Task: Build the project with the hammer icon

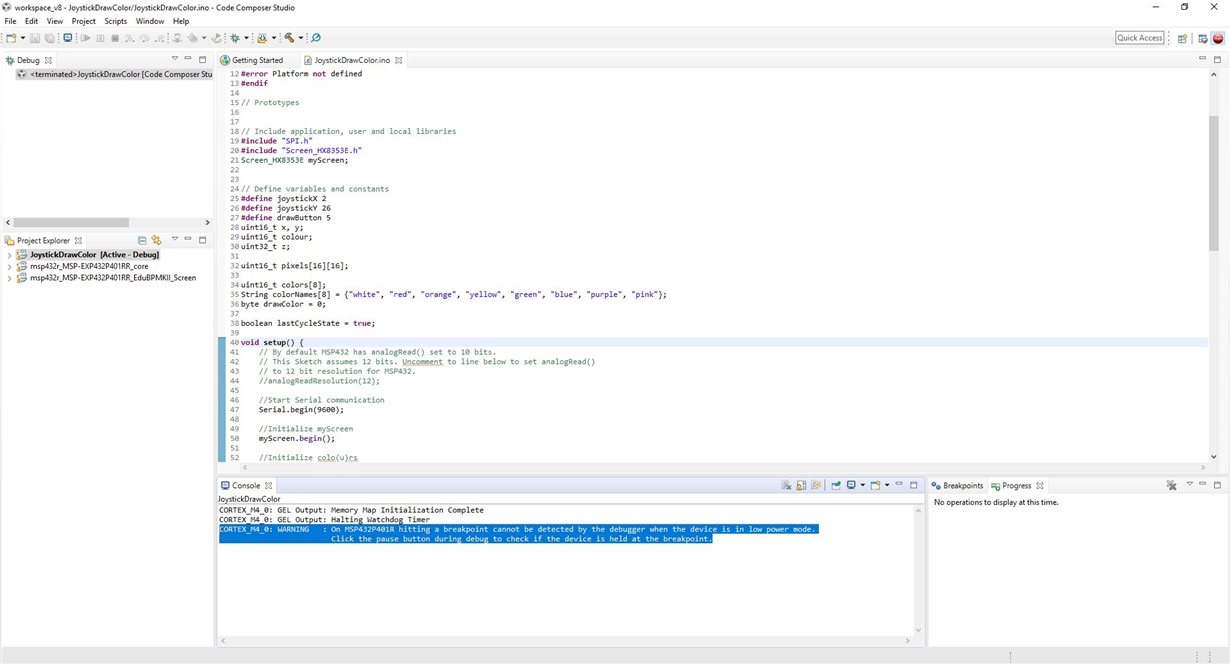Action: [x=289, y=38]
